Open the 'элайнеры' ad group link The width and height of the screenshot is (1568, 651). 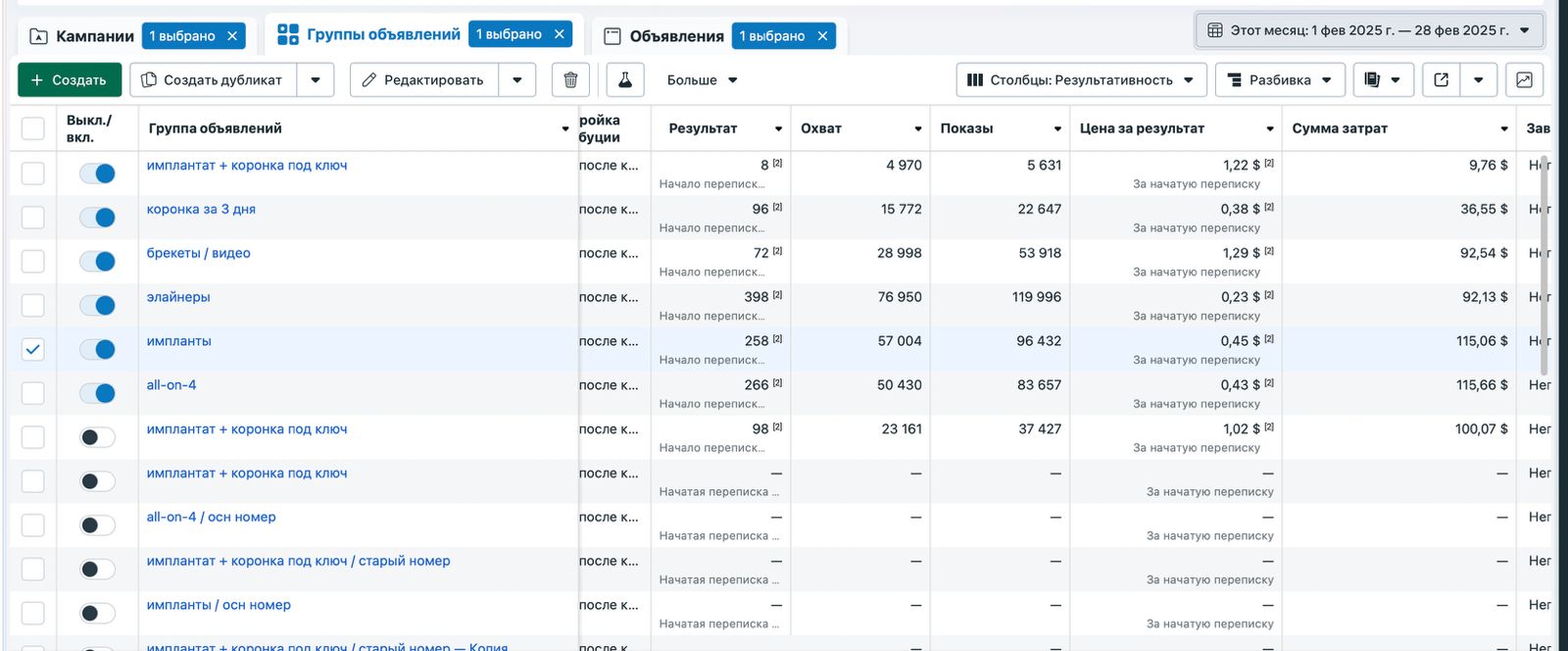click(178, 297)
